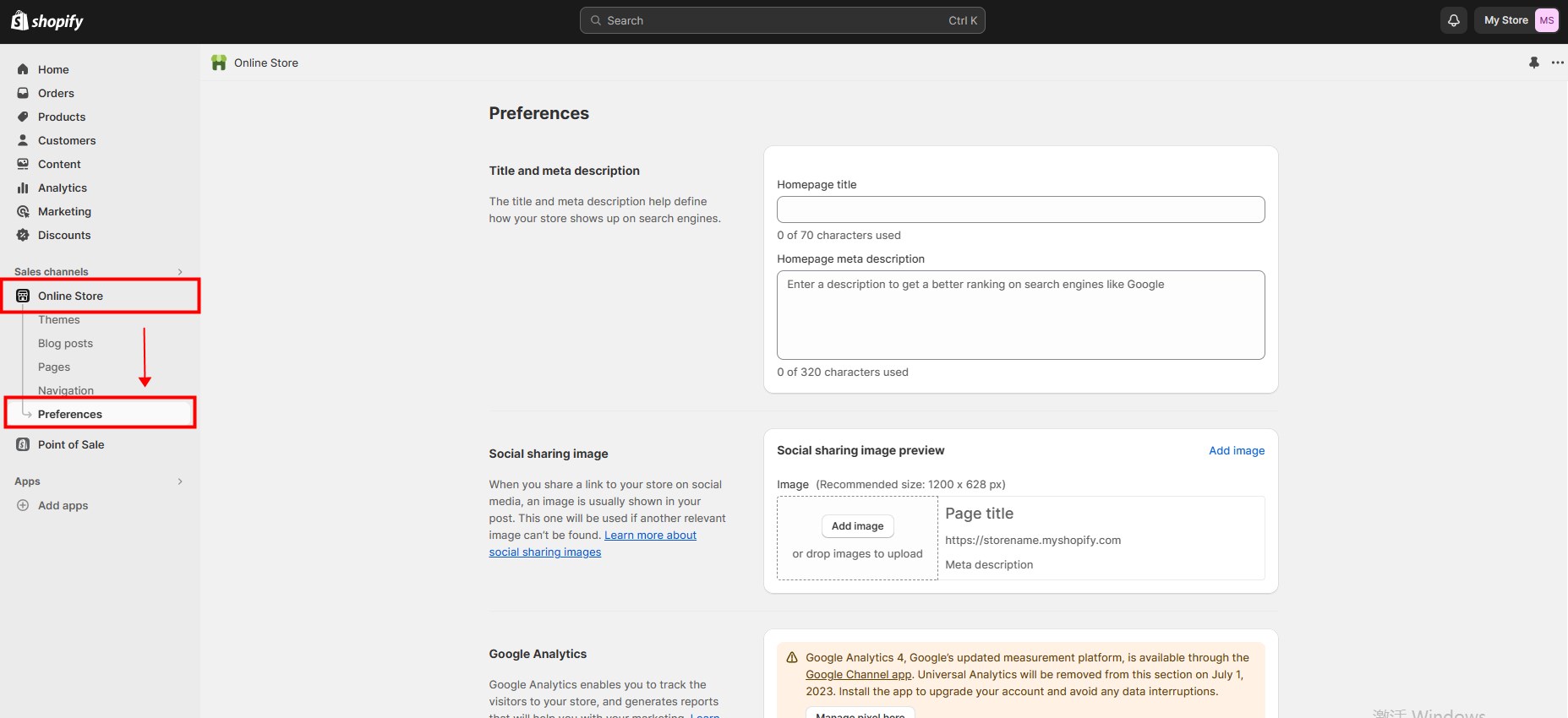Click Add image link in preview header

click(x=1236, y=450)
